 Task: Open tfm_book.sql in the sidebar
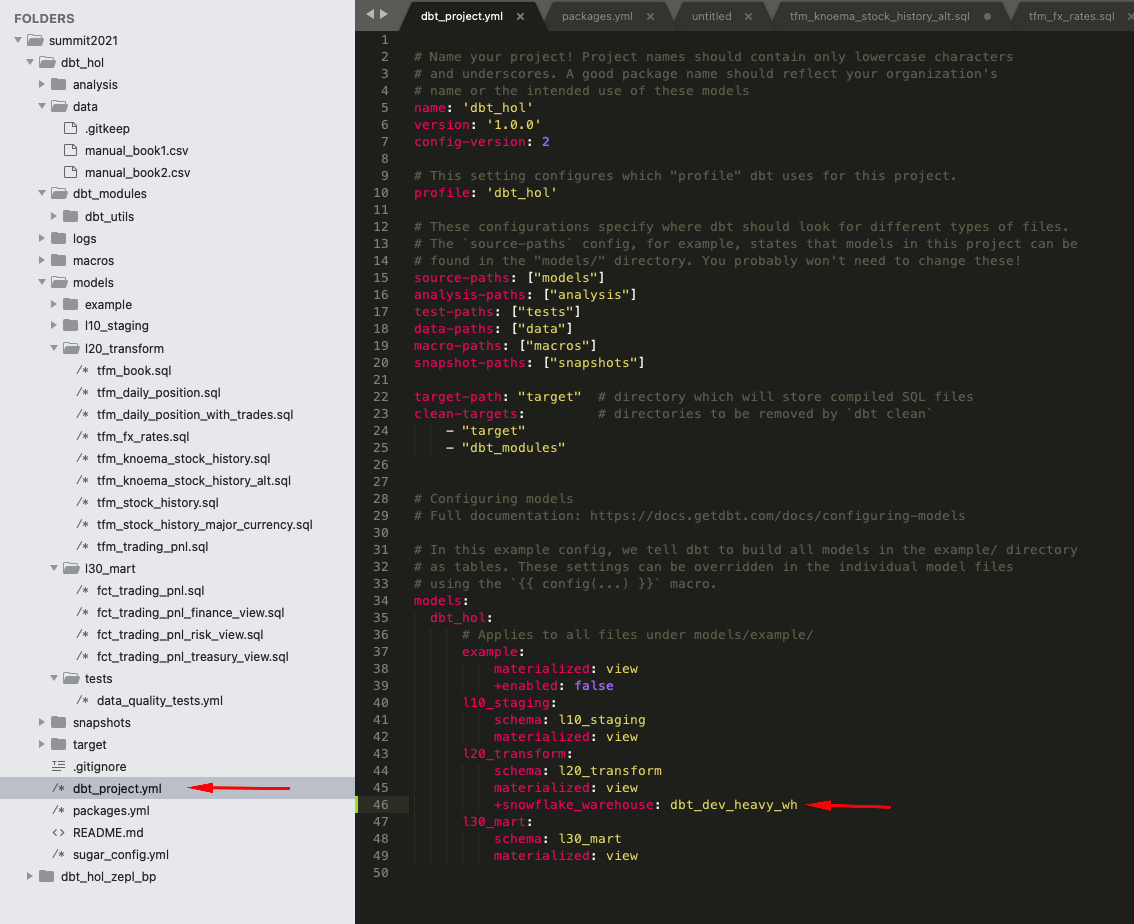(x=134, y=370)
